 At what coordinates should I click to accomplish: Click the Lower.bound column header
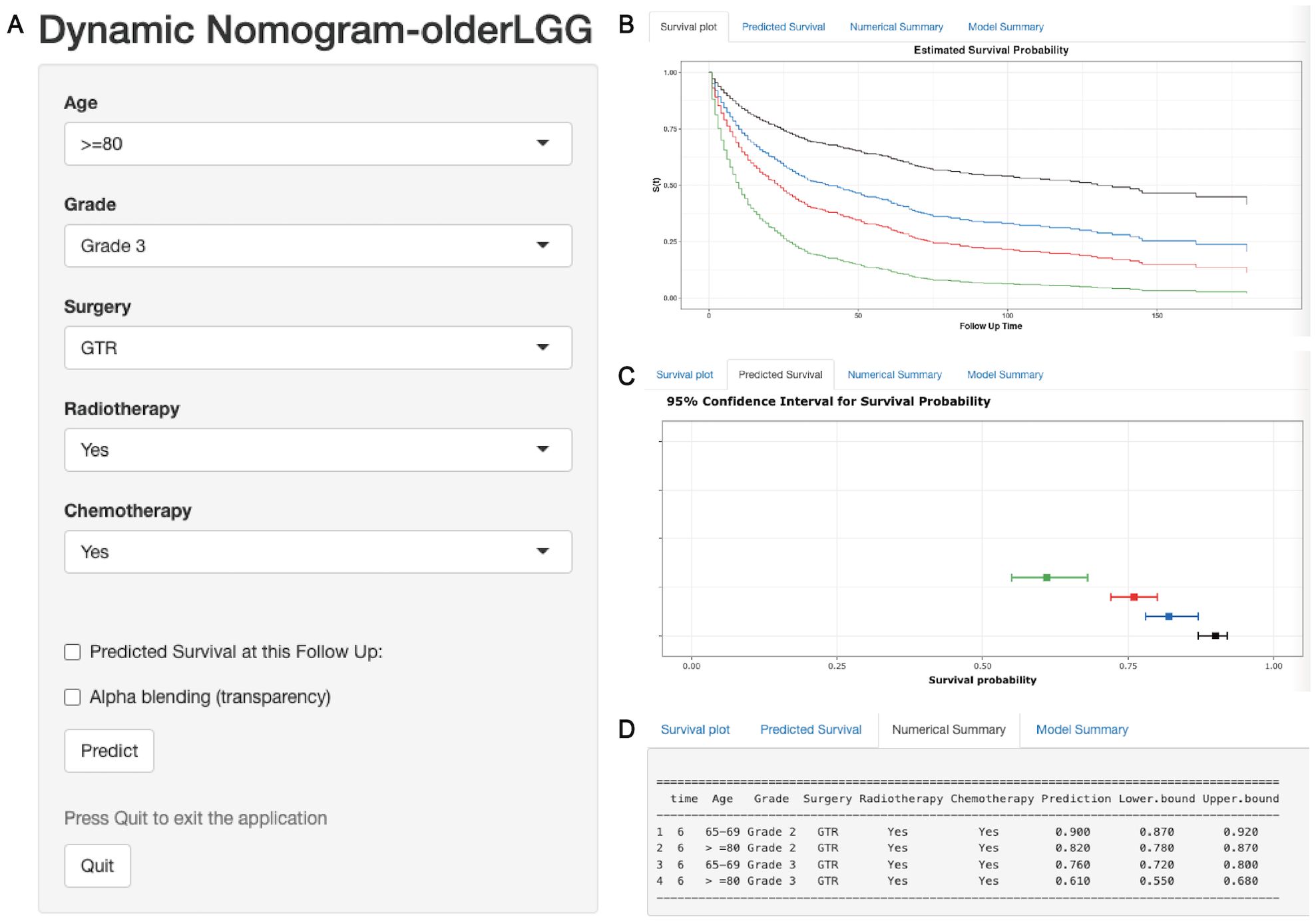pos(1157,799)
